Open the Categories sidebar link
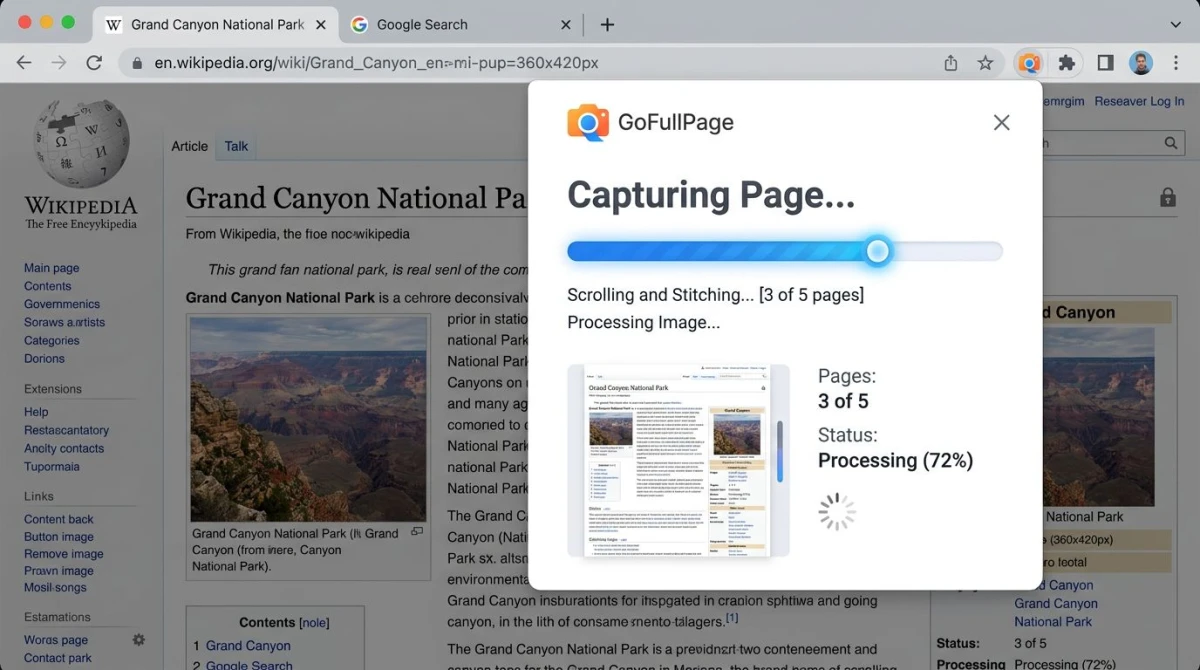Image resolution: width=1200 pixels, height=670 pixels. tap(52, 340)
